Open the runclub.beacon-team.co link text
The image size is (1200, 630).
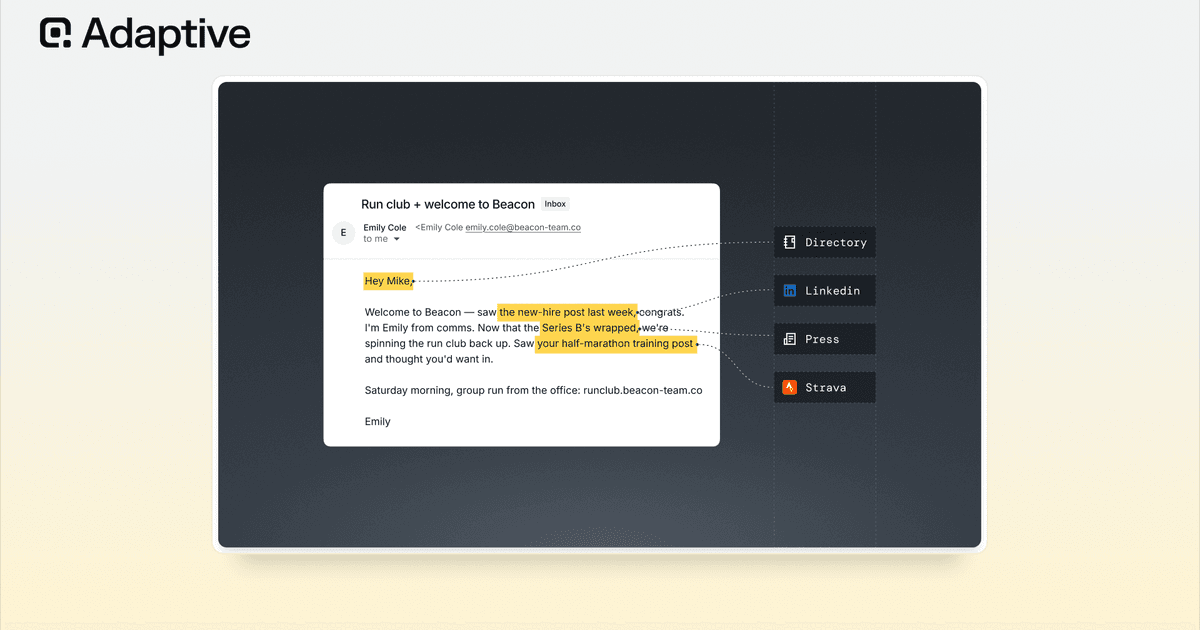coord(643,390)
